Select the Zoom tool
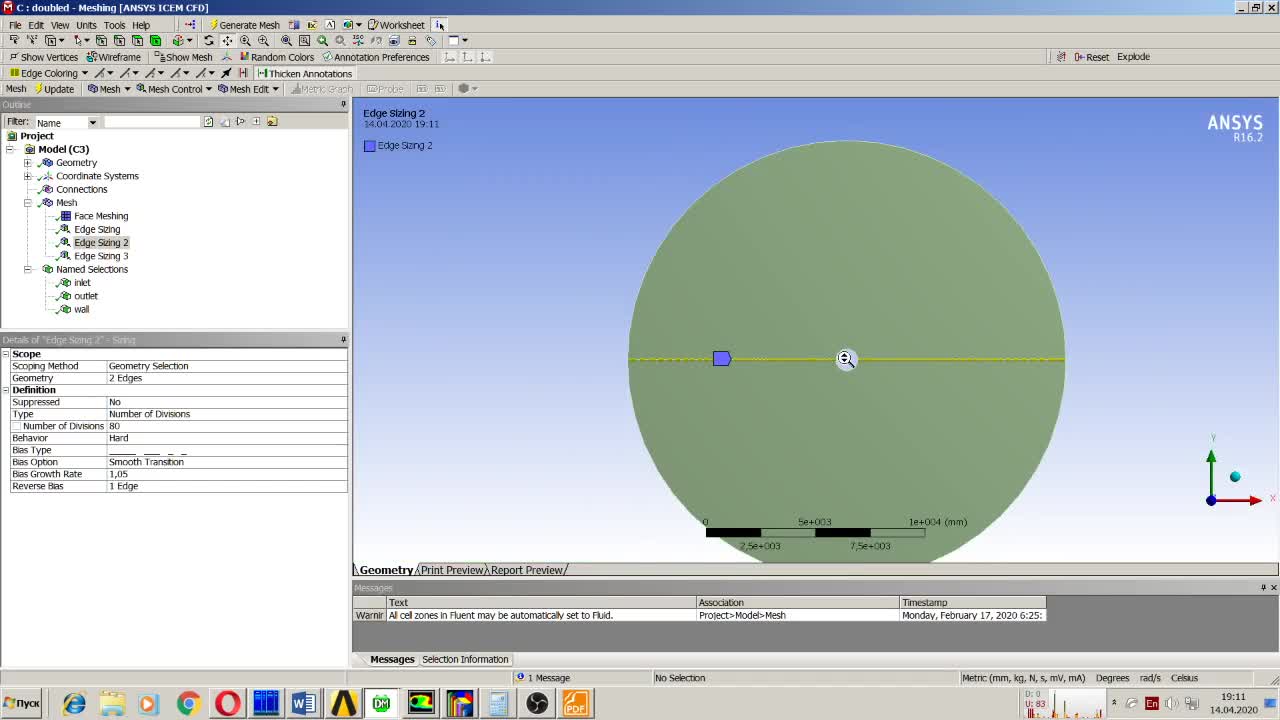The image size is (1280, 720). 245,41
